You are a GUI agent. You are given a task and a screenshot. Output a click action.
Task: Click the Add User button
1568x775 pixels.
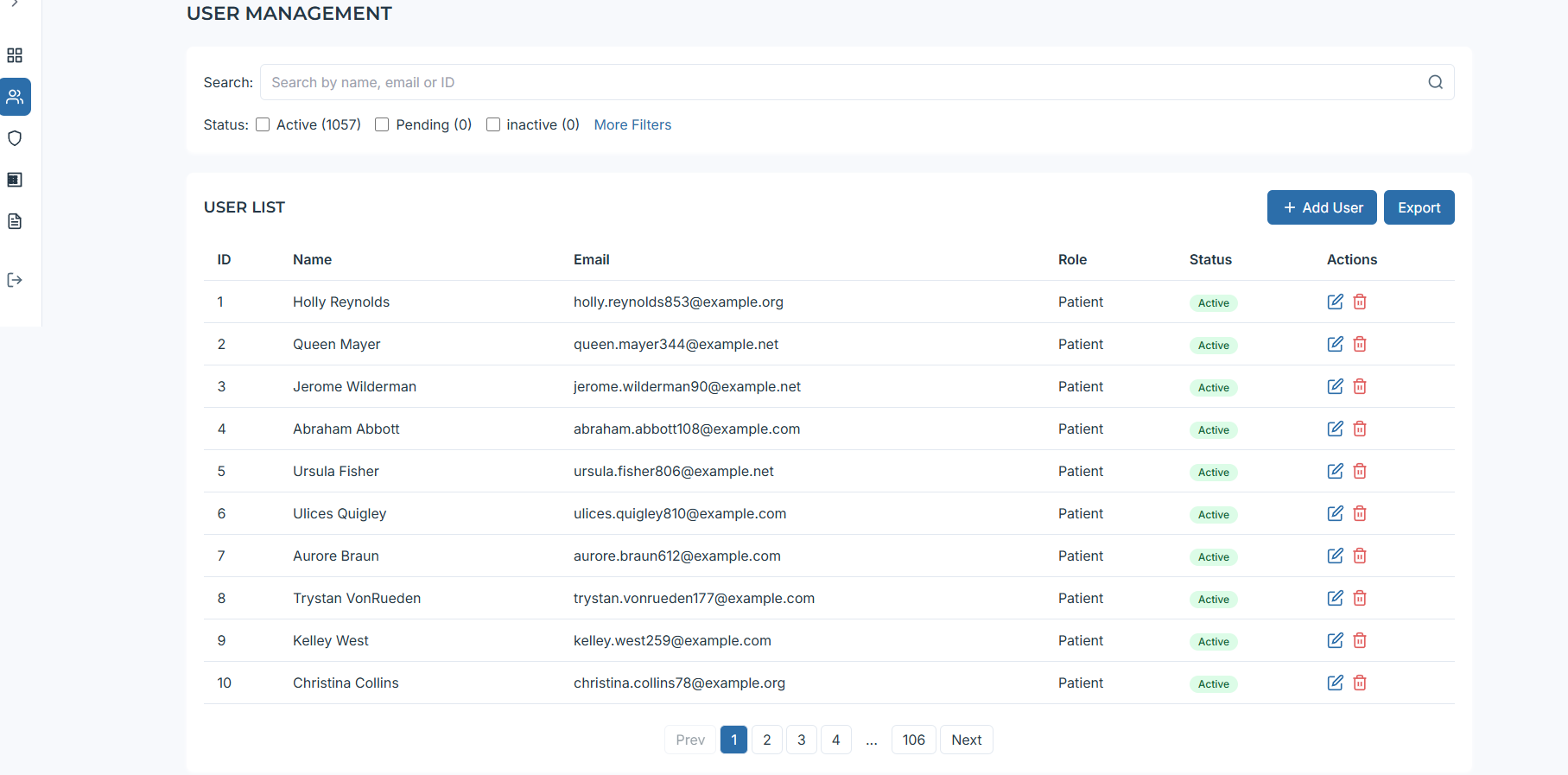(1321, 207)
